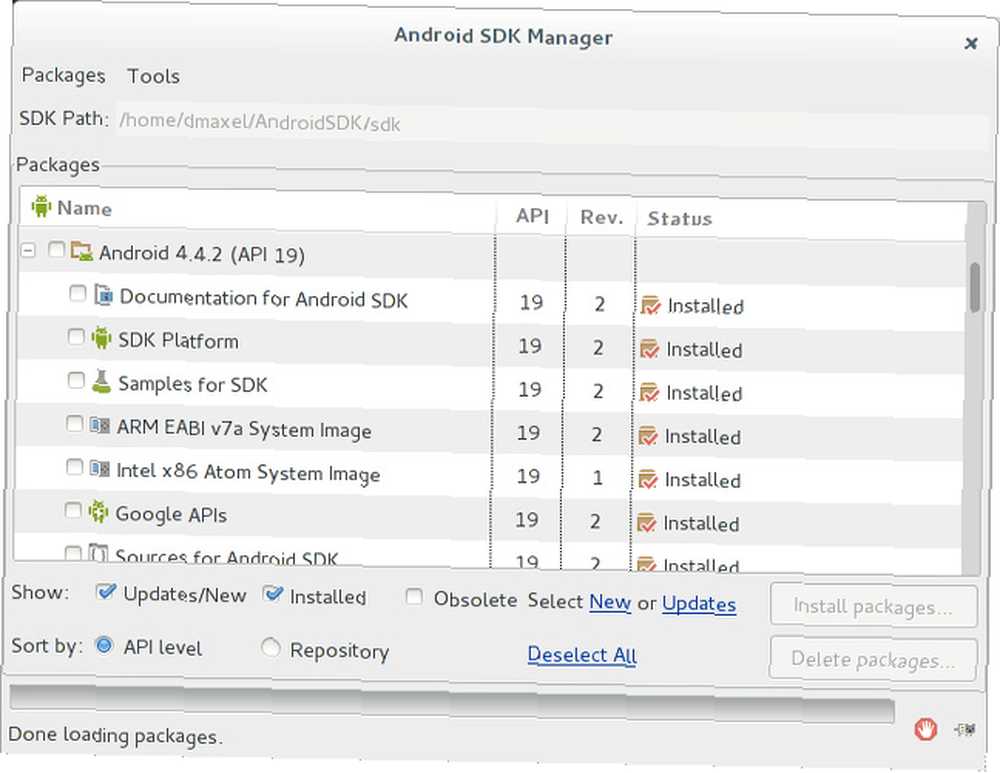This screenshot has width=1000, height=773.
Task: Click installed status icon for SDK Platform row
Action: pos(649,349)
